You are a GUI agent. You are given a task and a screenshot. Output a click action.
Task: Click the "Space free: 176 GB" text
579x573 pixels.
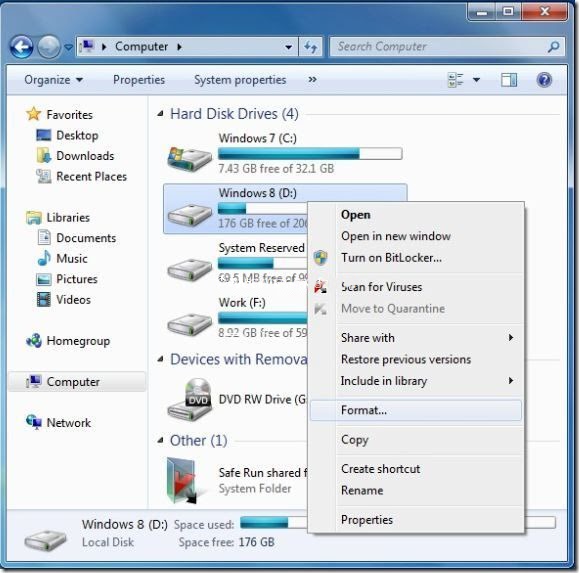(x=226, y=542)
